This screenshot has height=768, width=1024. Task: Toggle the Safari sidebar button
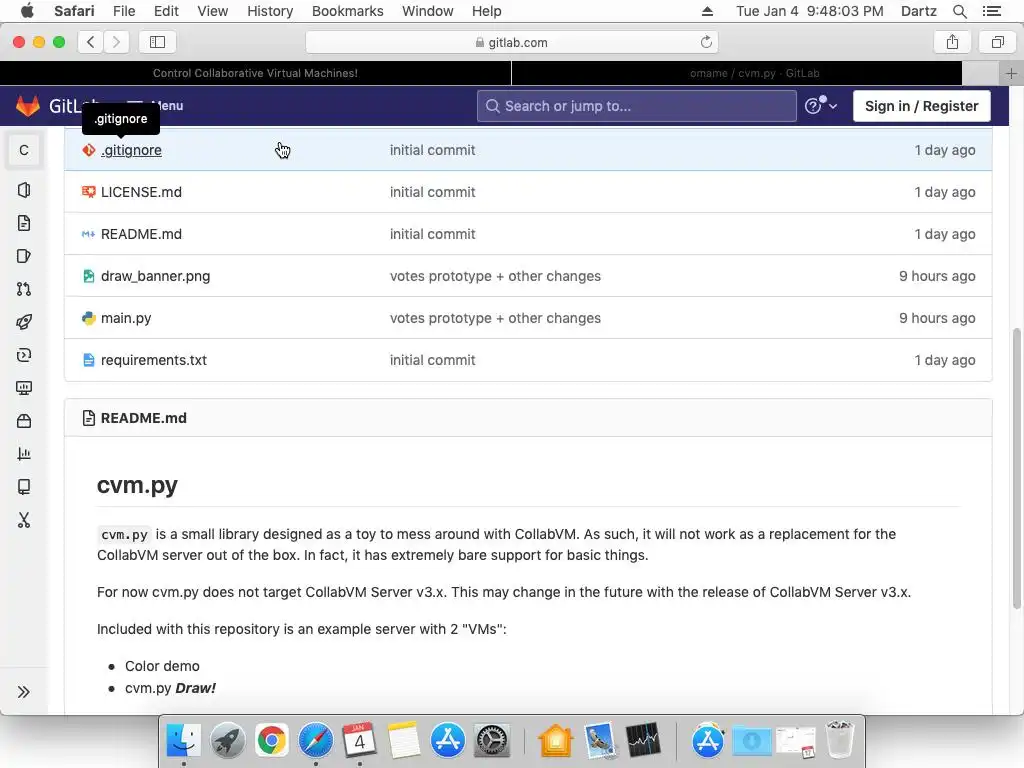[157, 42]
